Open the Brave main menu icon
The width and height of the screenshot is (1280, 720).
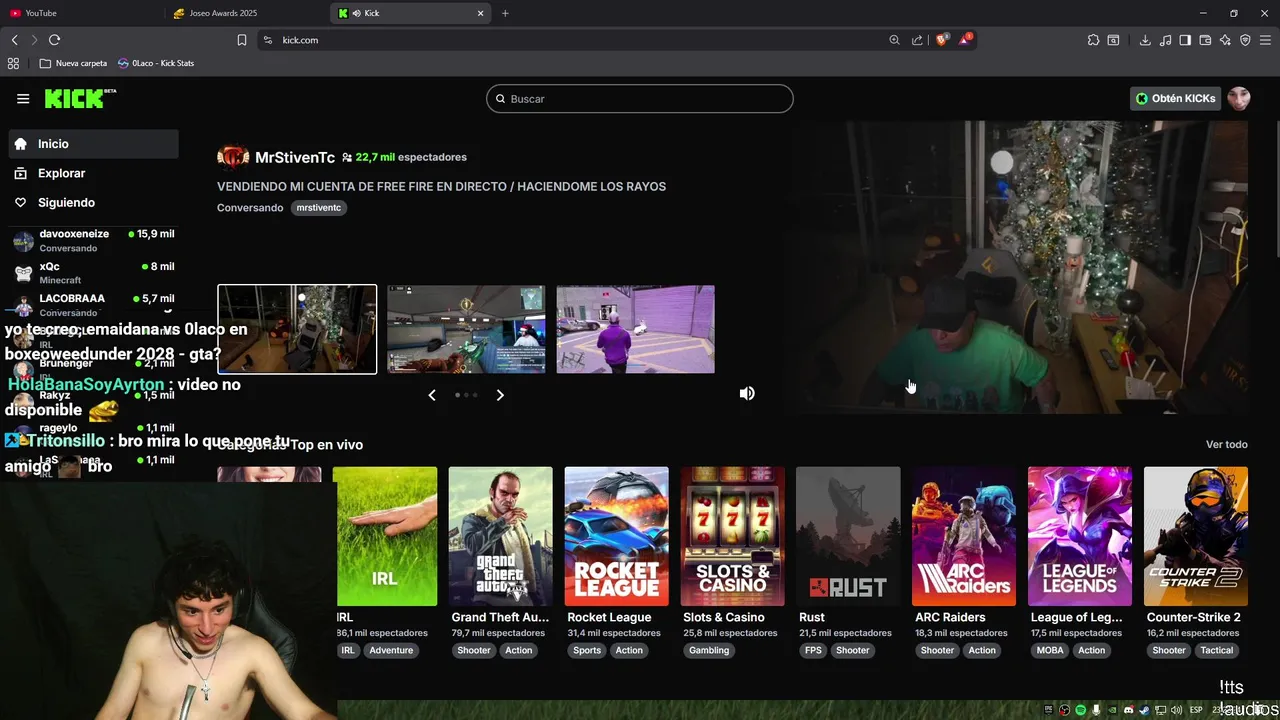[x=1265, y=40]
